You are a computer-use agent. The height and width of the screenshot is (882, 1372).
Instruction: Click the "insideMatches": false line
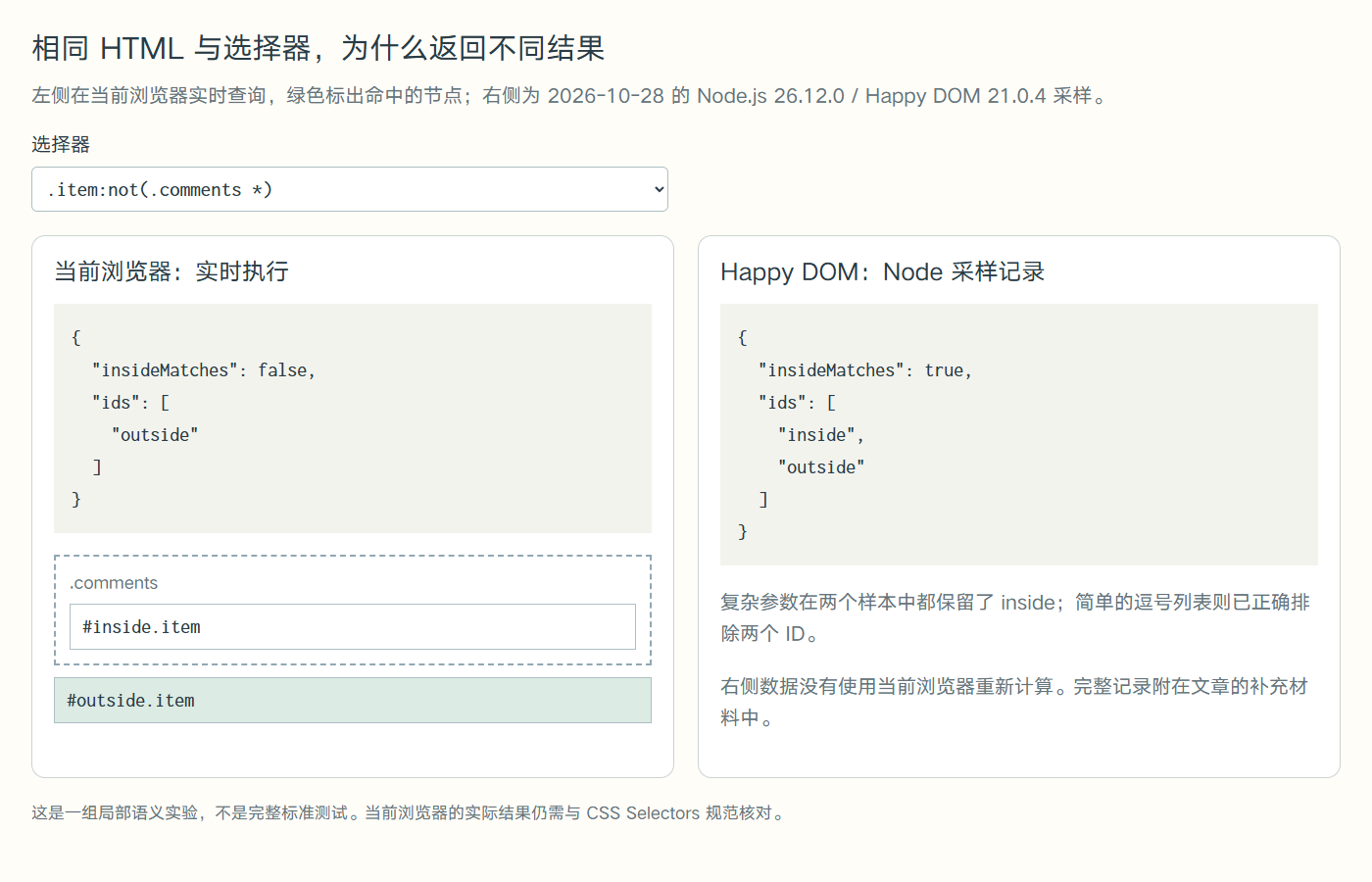[204, 370]
